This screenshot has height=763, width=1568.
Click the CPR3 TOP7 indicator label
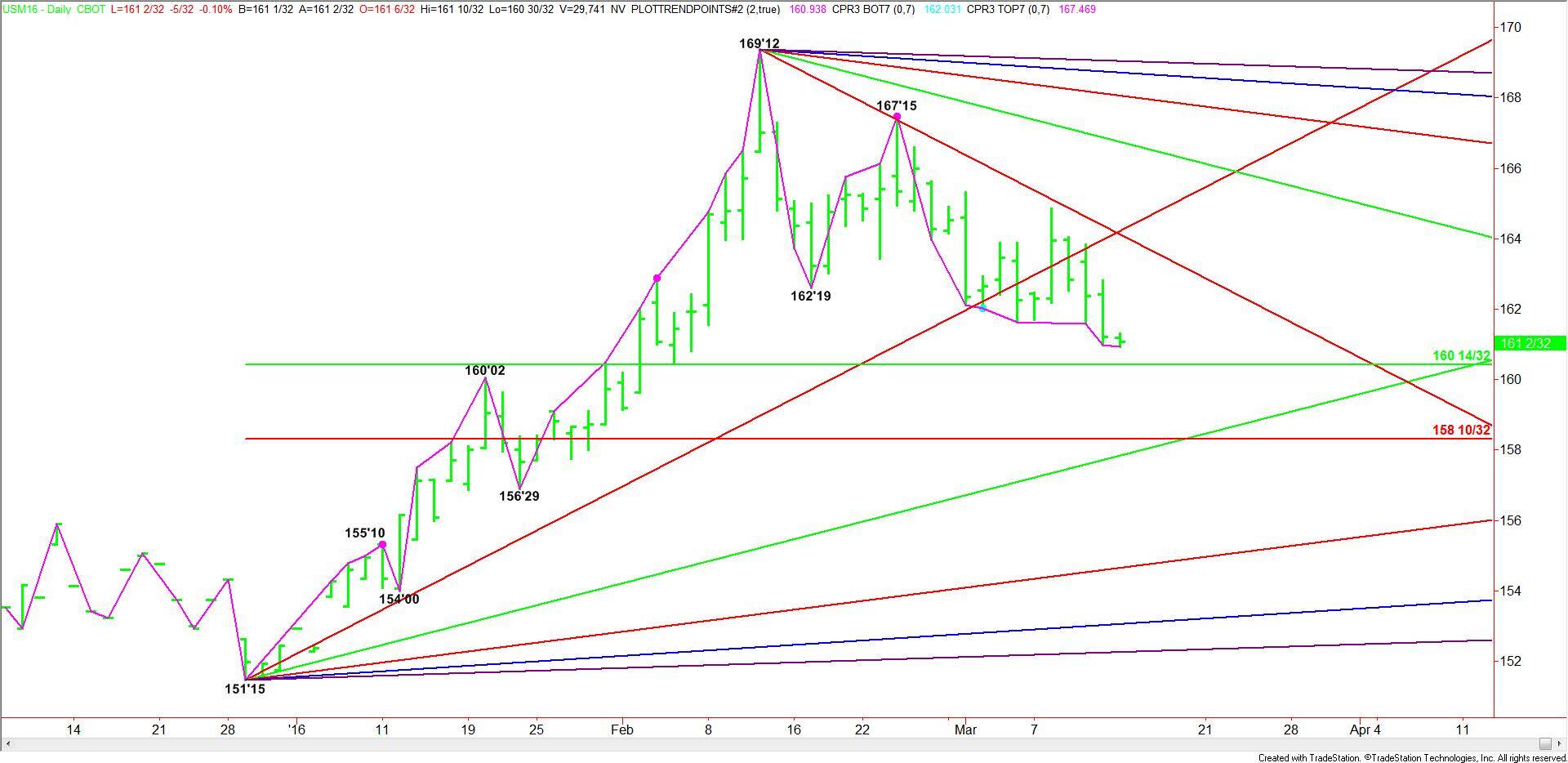(1009, 10)
